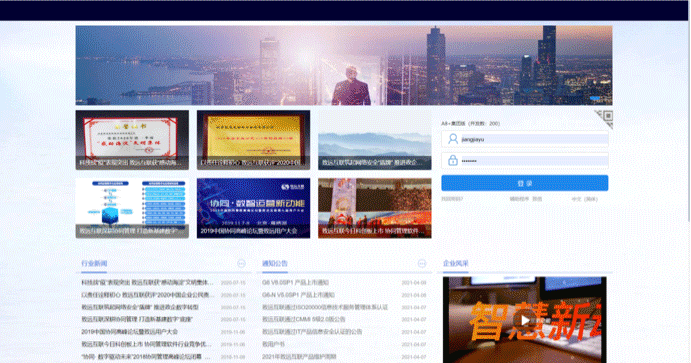Open more items icon for 通知公告
The height and width of the screenshot is (363, 691).
pos(422,263)
